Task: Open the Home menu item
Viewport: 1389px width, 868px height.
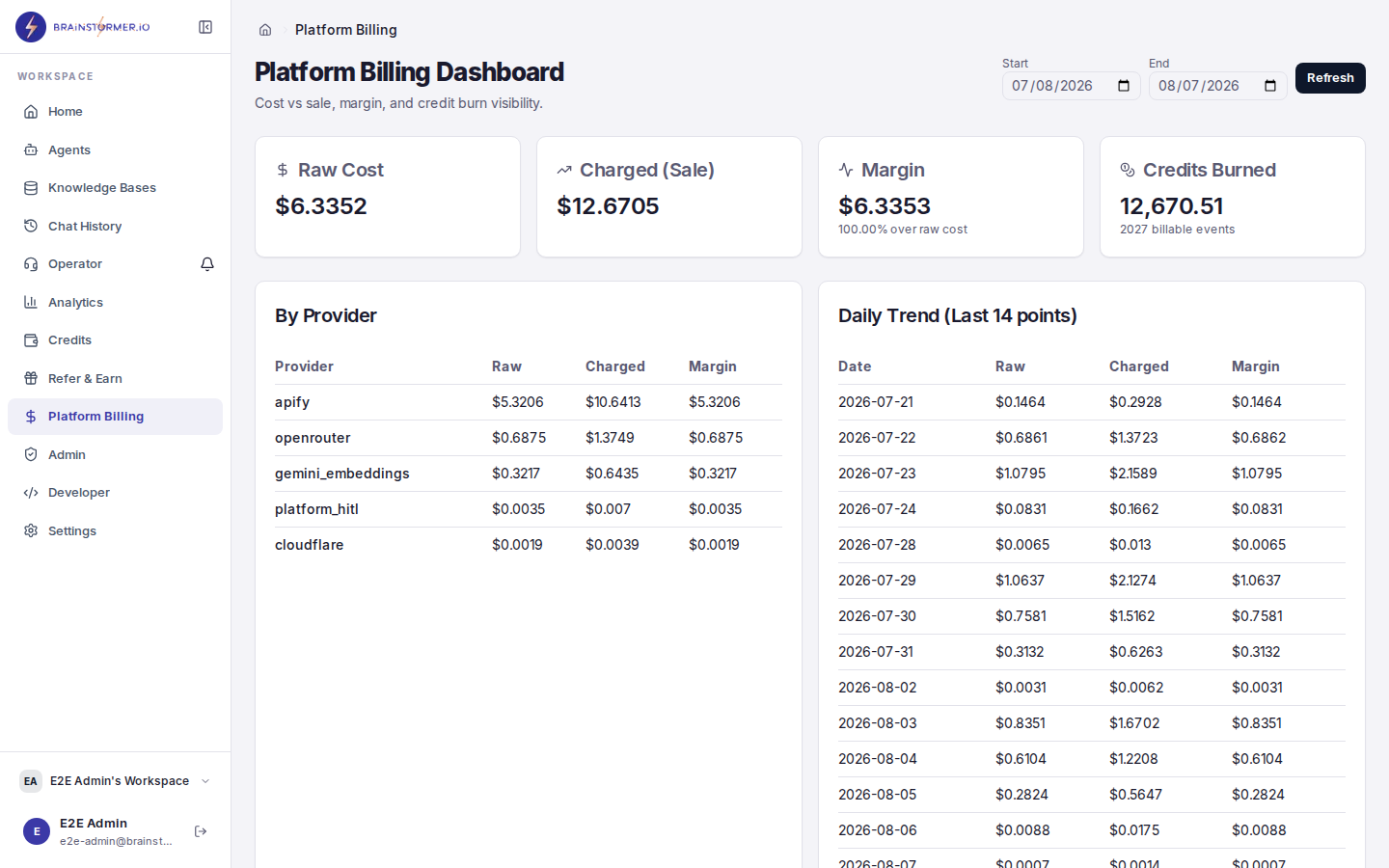Action: pyautogui.click(x=115, y=112)
